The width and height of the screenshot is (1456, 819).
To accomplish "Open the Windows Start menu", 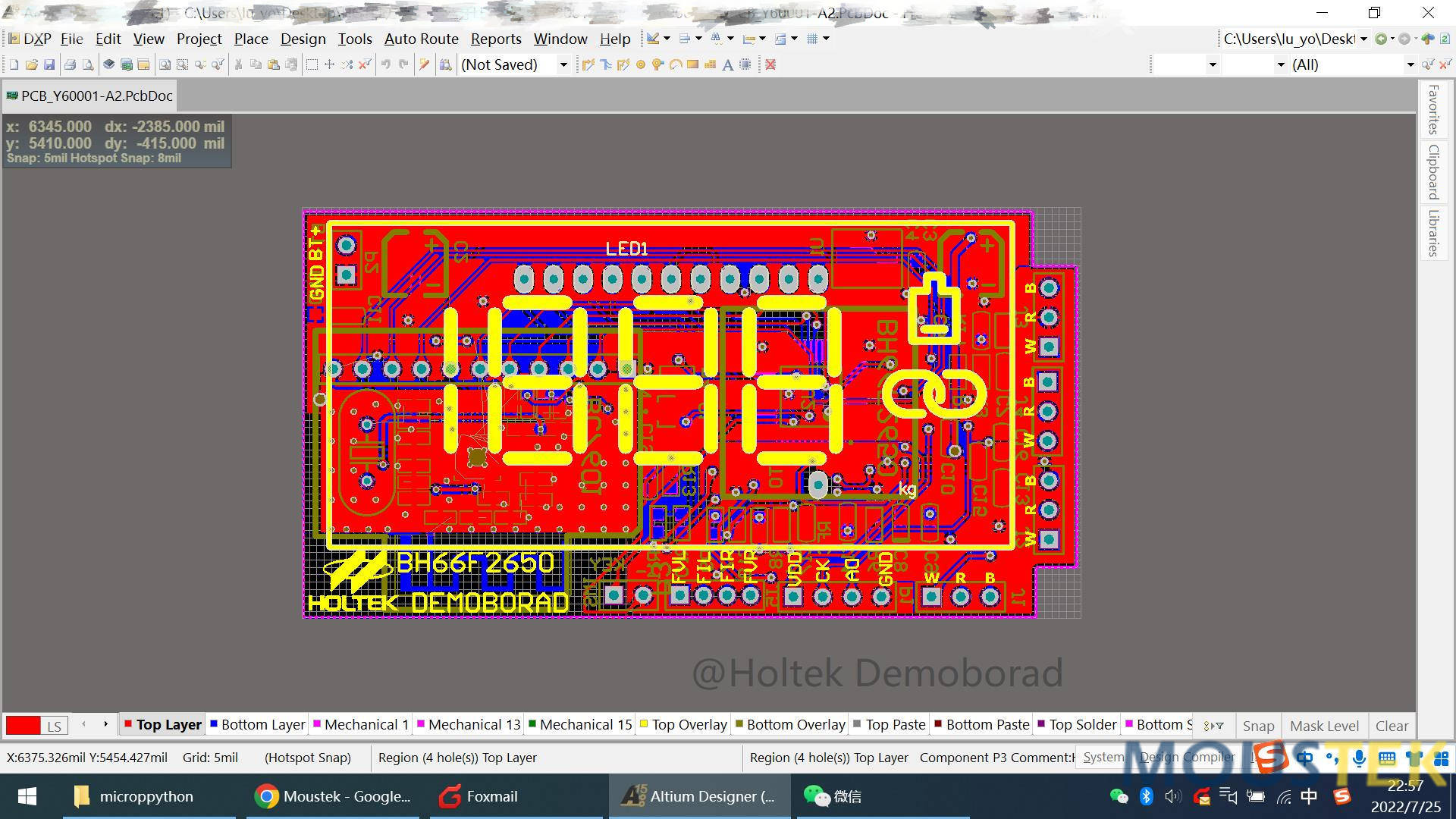I will pyautogui.click(x=27, y=796).
